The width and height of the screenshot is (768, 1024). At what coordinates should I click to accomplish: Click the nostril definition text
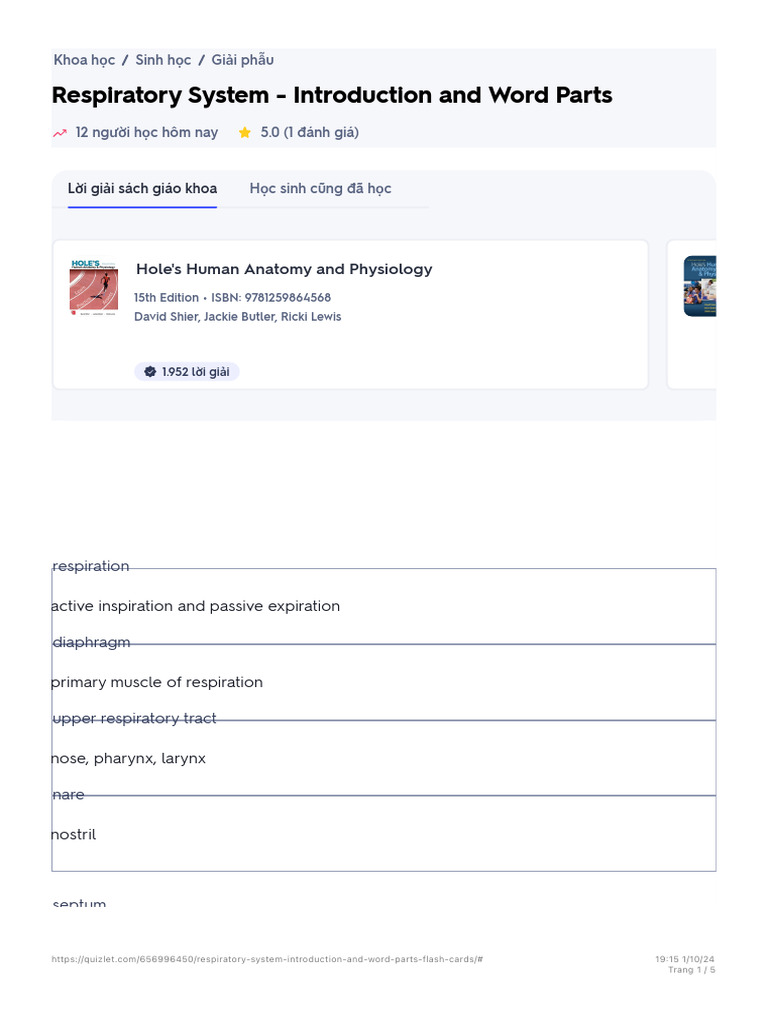point(74,835)
